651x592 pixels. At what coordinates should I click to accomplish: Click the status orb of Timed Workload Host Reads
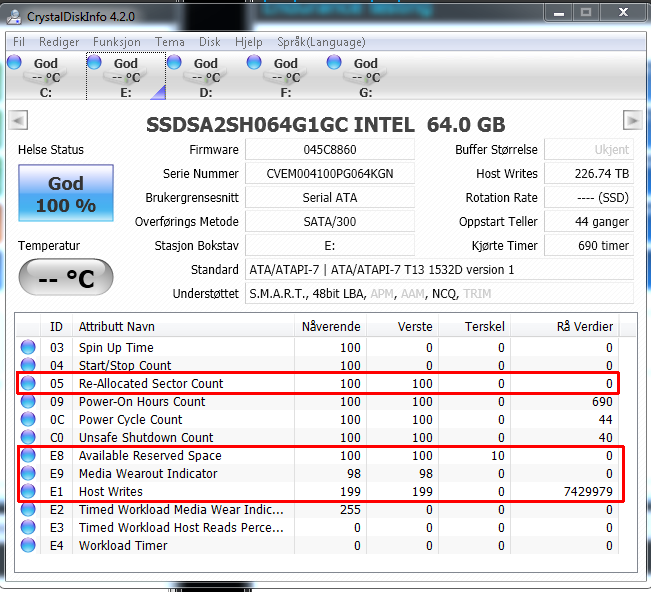click(28, 527)
